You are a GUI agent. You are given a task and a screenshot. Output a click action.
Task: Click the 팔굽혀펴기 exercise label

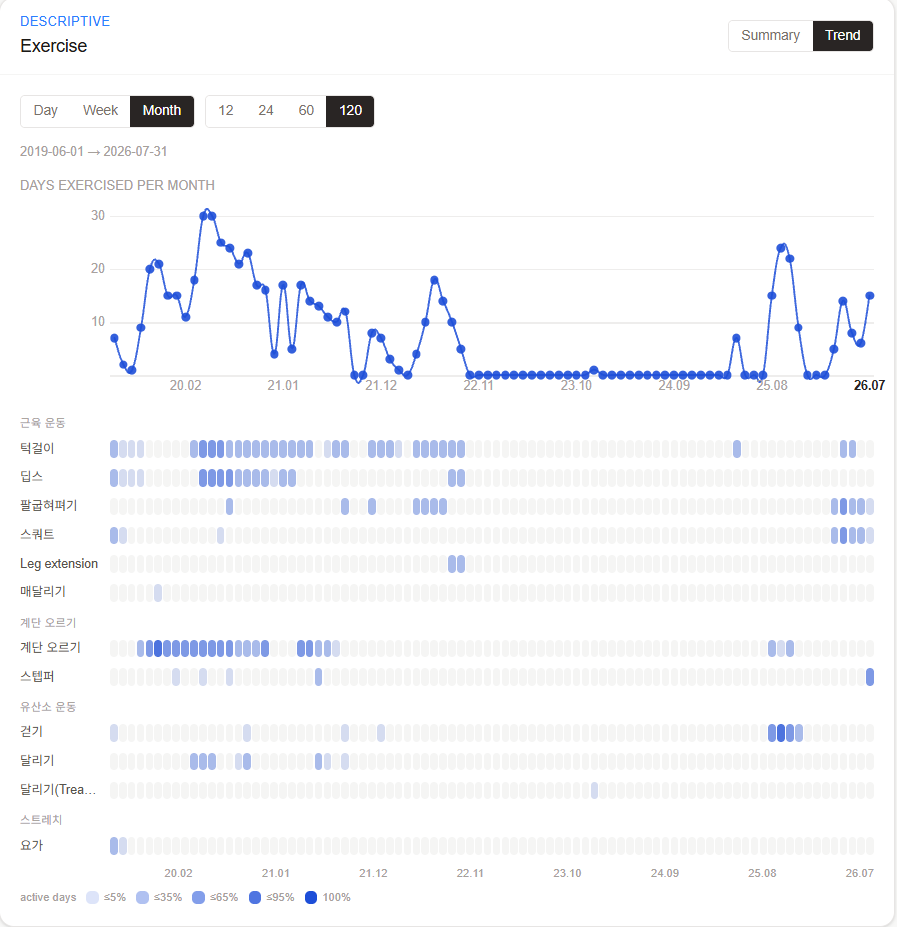(x=48, y=505)
